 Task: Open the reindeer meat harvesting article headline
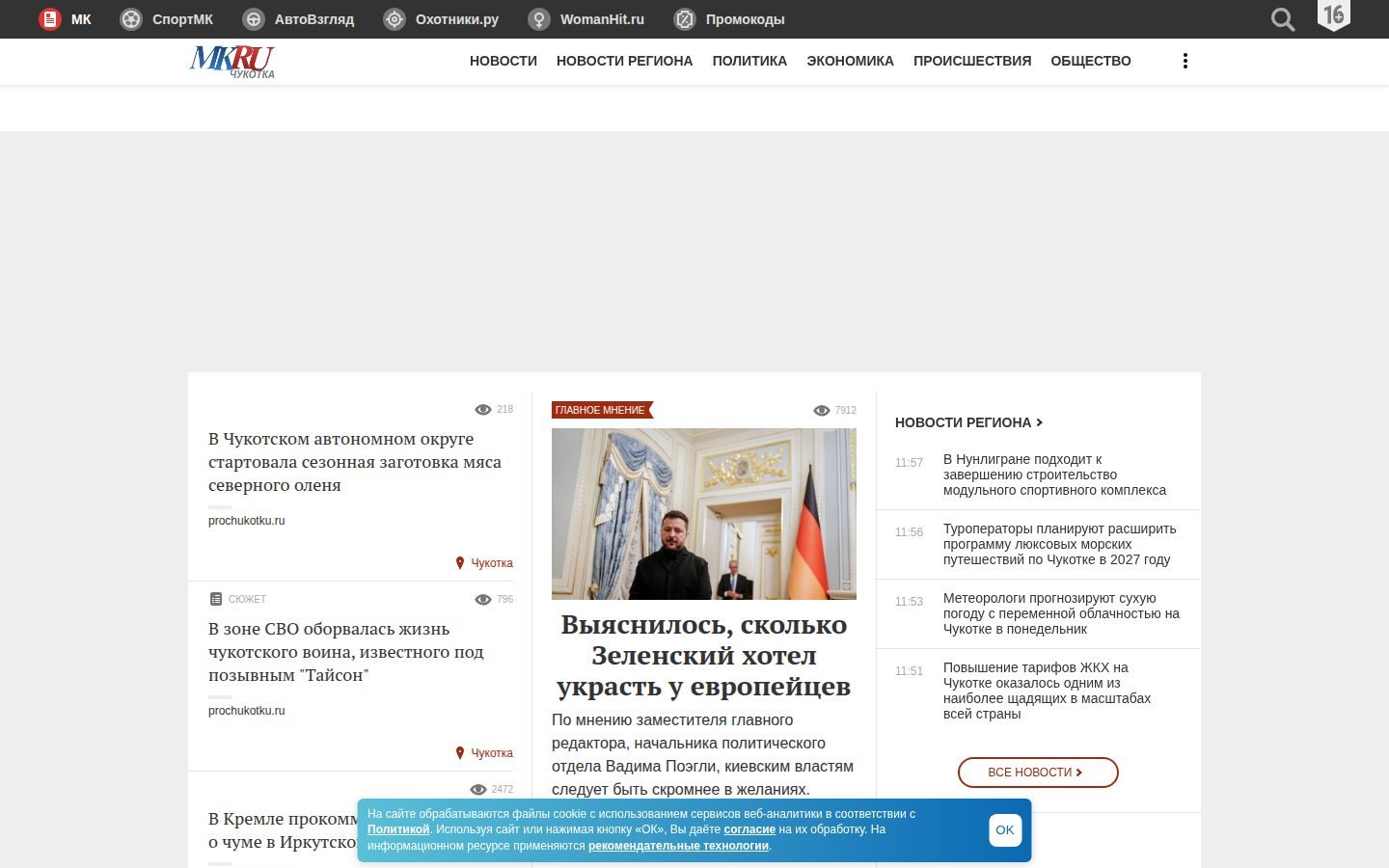tap(355, 462)
